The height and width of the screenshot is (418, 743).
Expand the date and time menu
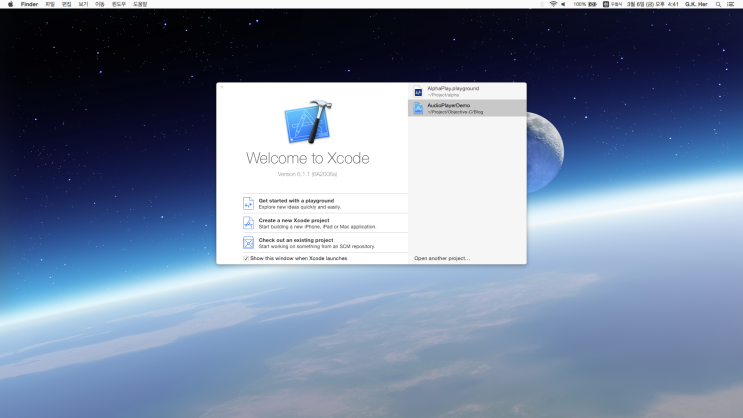(653, 4)
